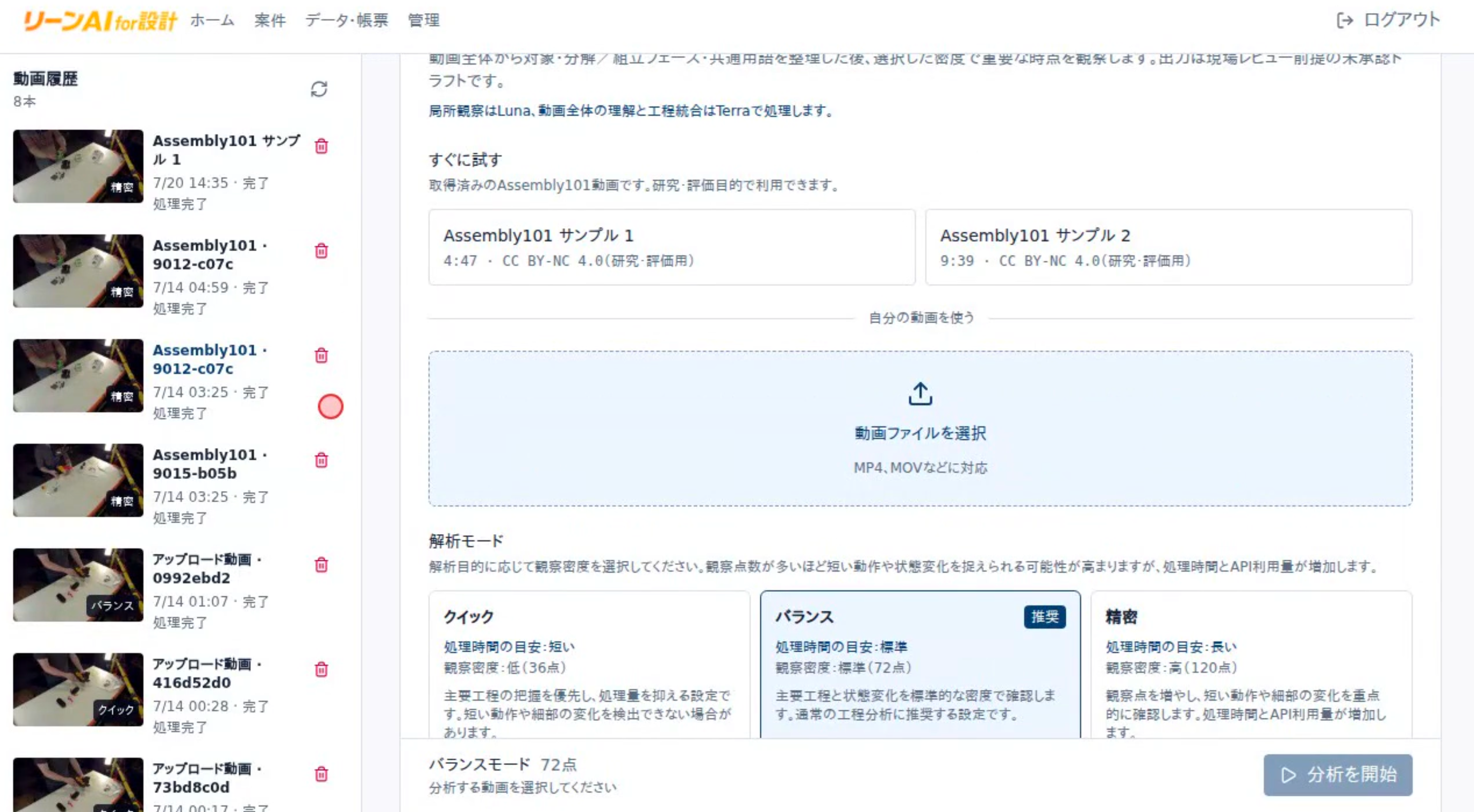Click the 動画履歴 sidebar heading
The width and height of the screenshot is (1474, 812).
(46, 79)
